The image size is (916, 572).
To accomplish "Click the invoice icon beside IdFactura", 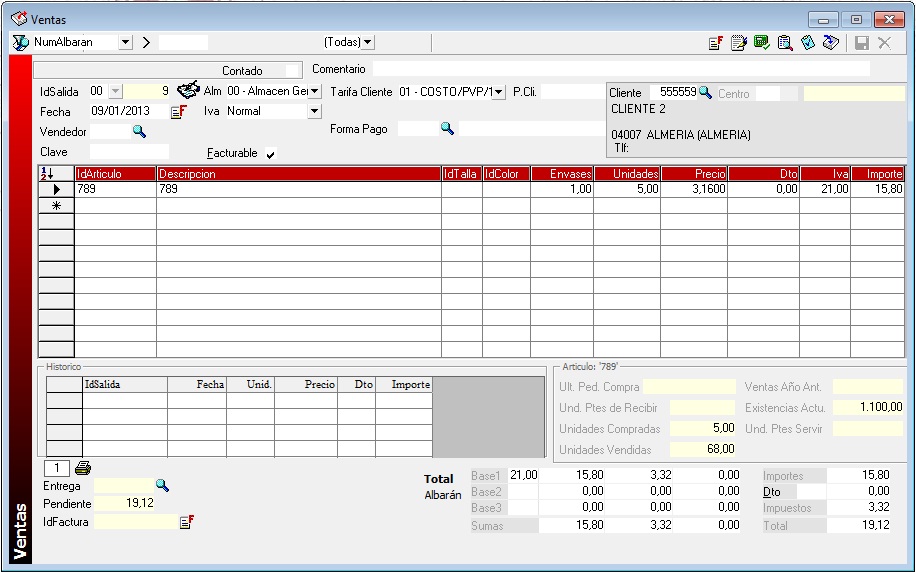I will click(x=186, y=522).
